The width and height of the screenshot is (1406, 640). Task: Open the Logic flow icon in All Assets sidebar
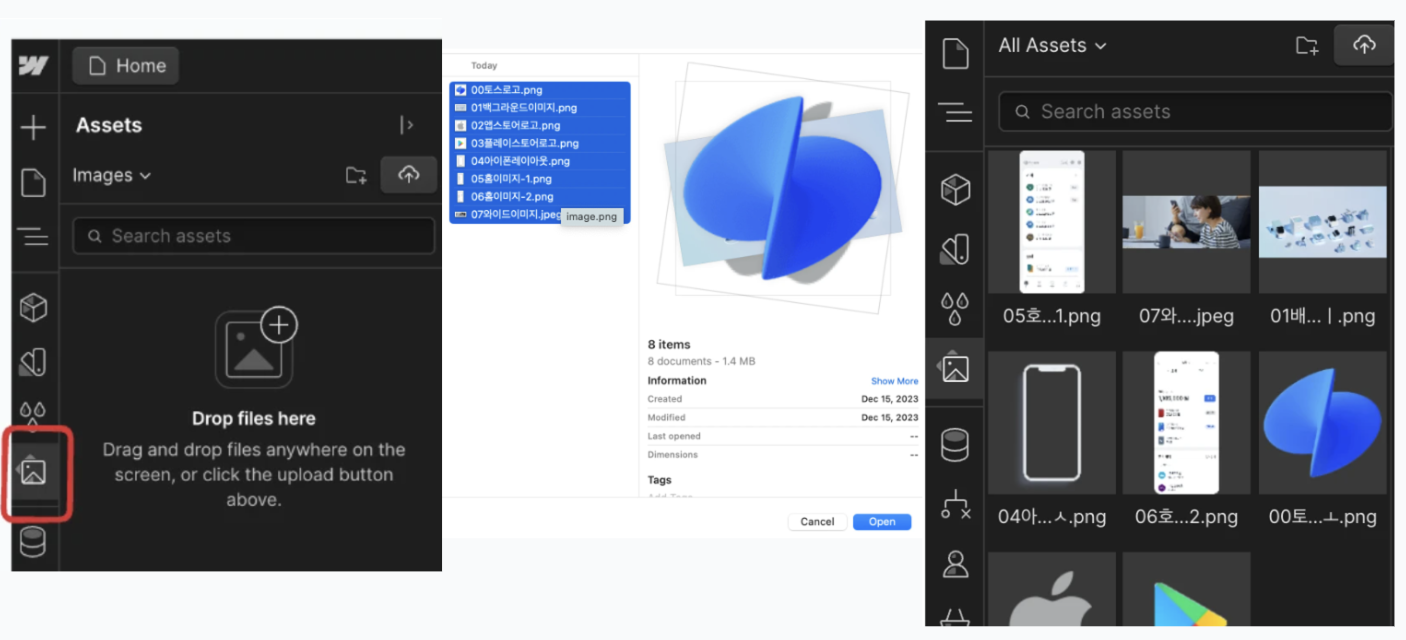[956, 505]
